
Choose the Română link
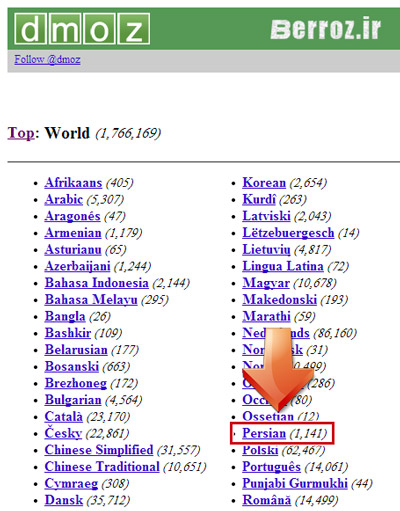267,500
